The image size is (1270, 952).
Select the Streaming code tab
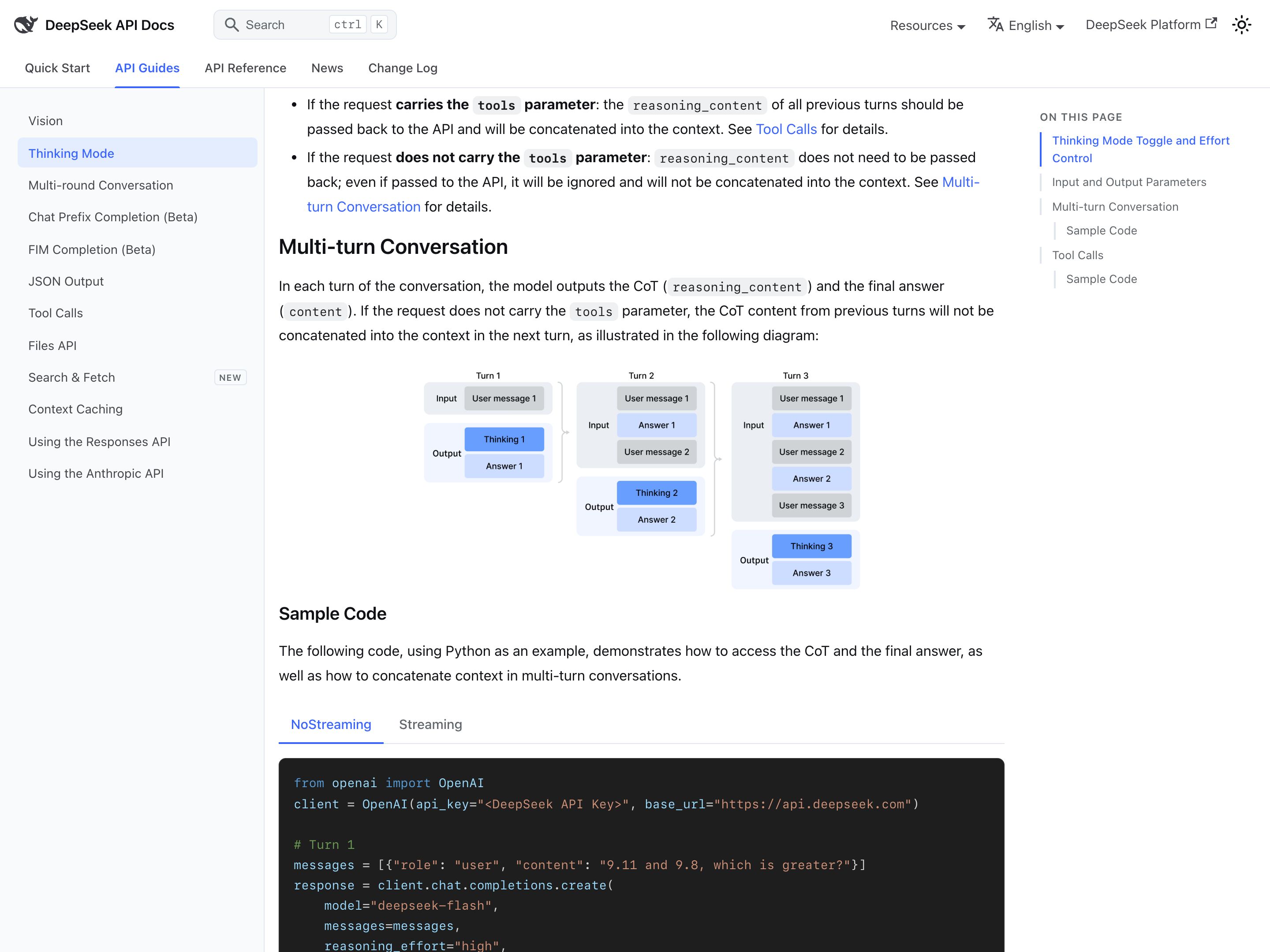pyautogui.click(x=430, y=725)
